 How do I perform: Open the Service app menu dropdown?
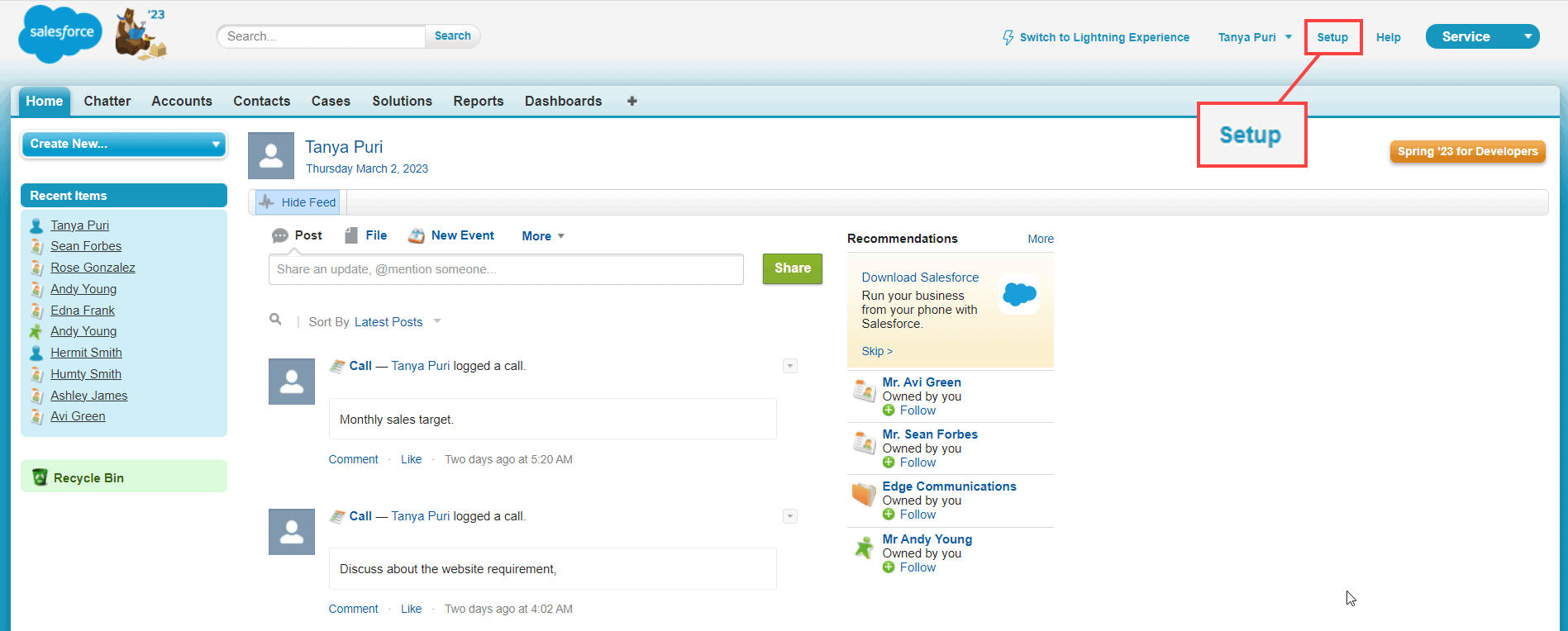[x=1483, y=36]
